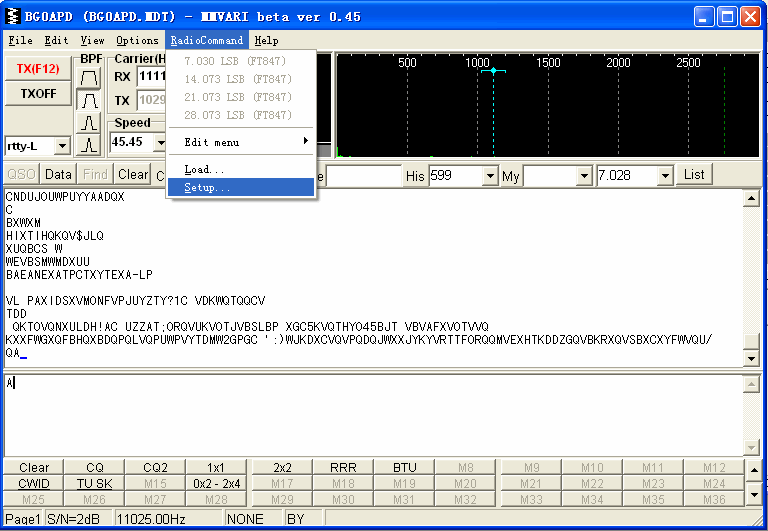Minimize the MMVARI window

pos(704,17)
